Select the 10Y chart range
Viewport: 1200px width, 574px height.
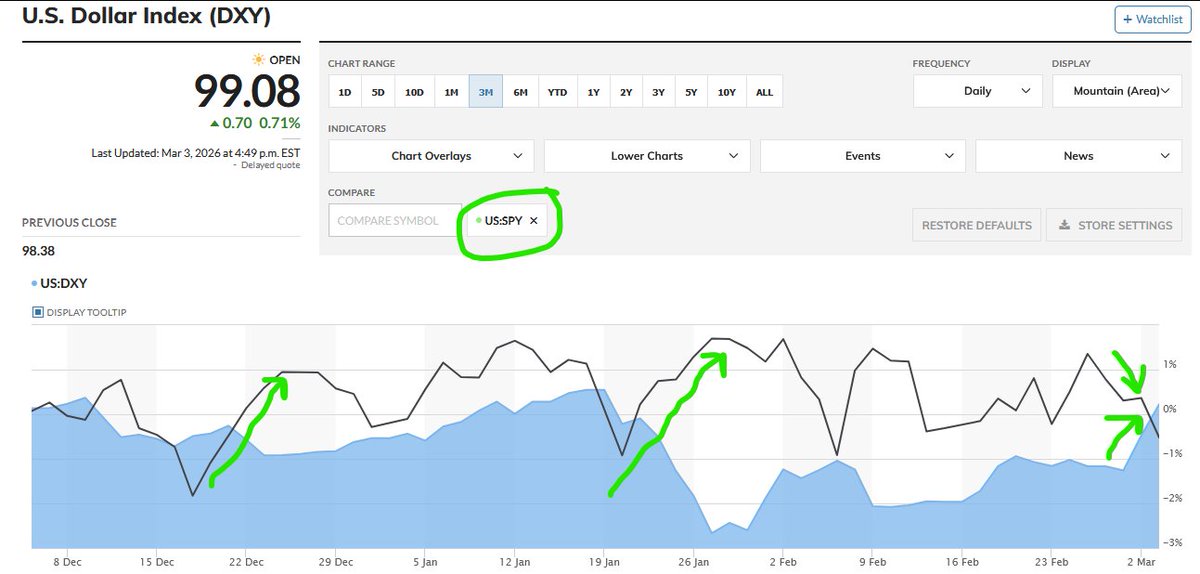point(727,92)
